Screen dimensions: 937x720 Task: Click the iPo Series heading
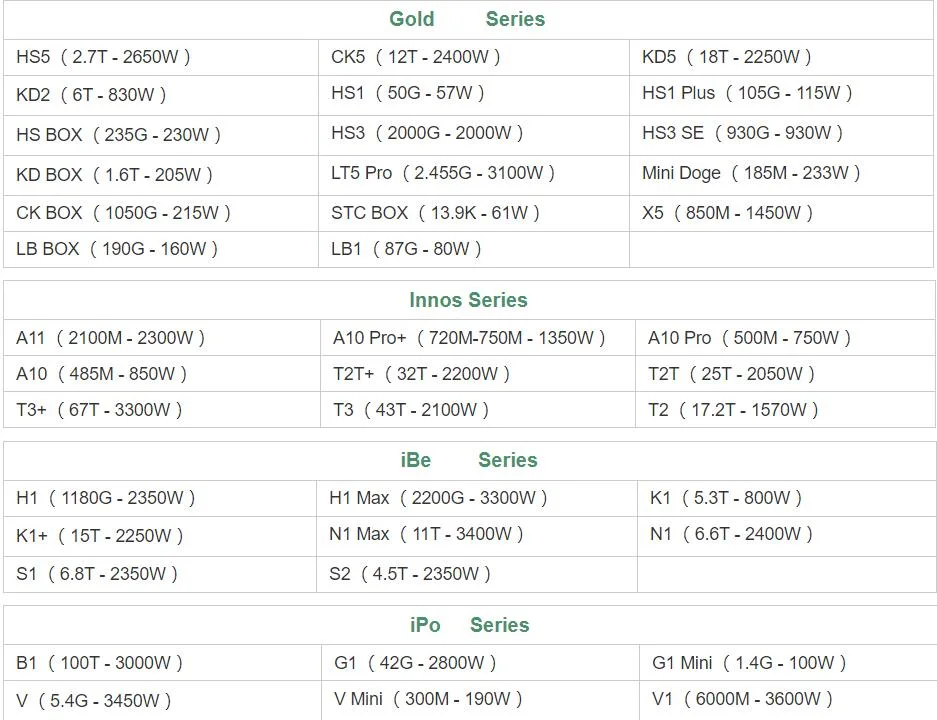470,625
